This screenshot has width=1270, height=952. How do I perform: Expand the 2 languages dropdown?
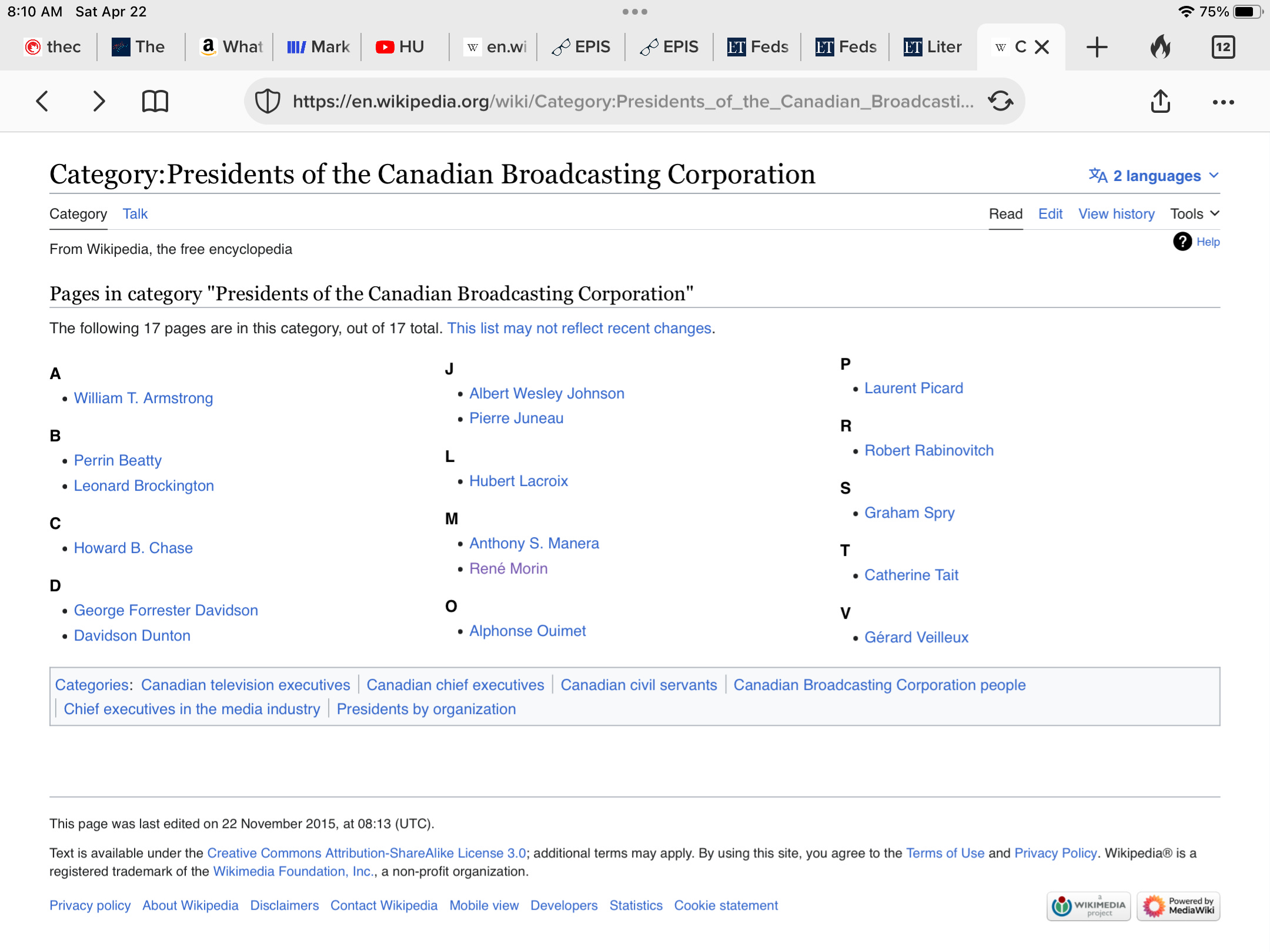(x=1154, y=176)
